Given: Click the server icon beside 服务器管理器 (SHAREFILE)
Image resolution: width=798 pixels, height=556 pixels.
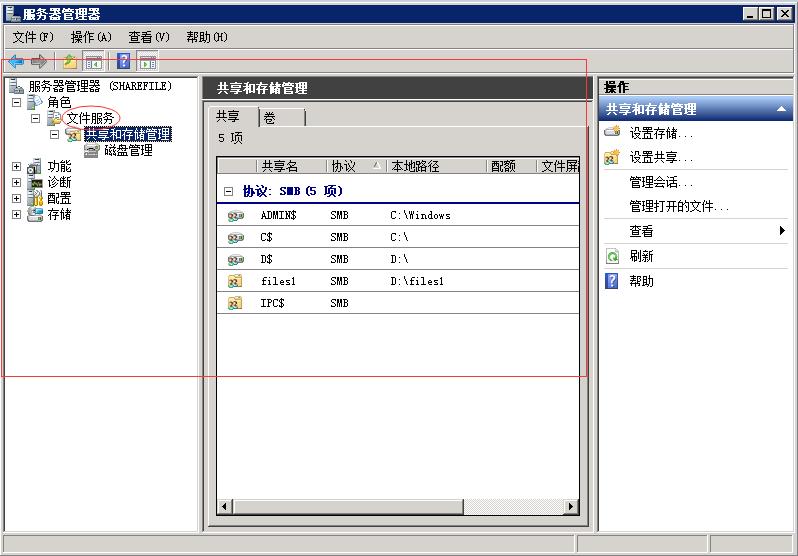Looking at the screenshot, I should 16,86.
